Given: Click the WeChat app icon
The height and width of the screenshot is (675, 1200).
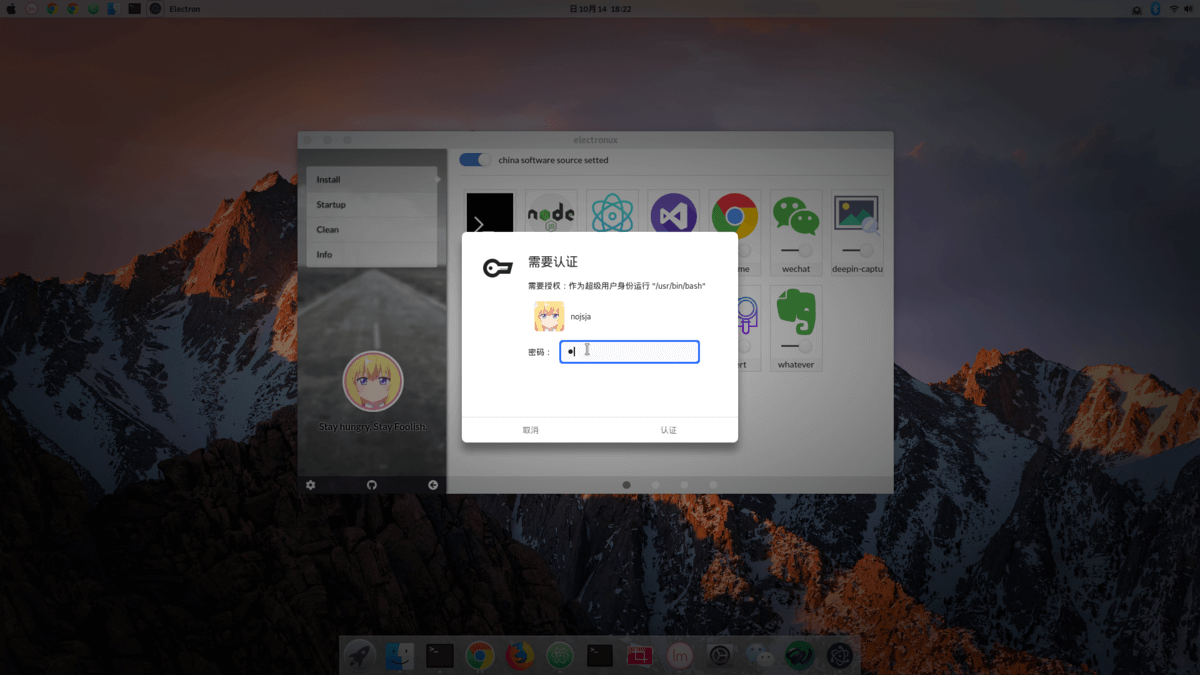Looking at the screenshot, I should pyautogui.click(x=796, y=213).
